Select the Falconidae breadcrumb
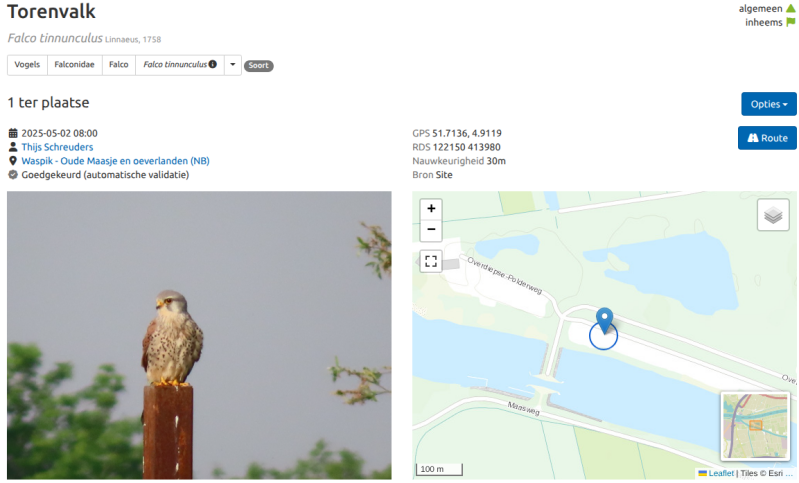 74,65
